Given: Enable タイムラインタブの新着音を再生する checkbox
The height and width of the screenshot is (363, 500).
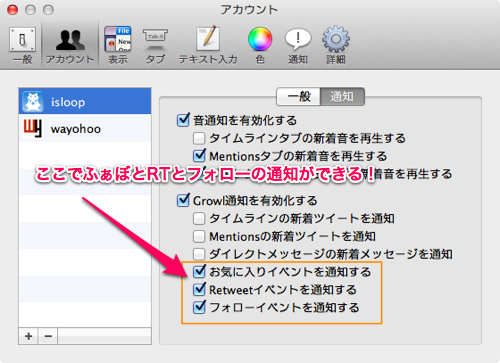Looking at the screenshot, I should pos(199,138).
